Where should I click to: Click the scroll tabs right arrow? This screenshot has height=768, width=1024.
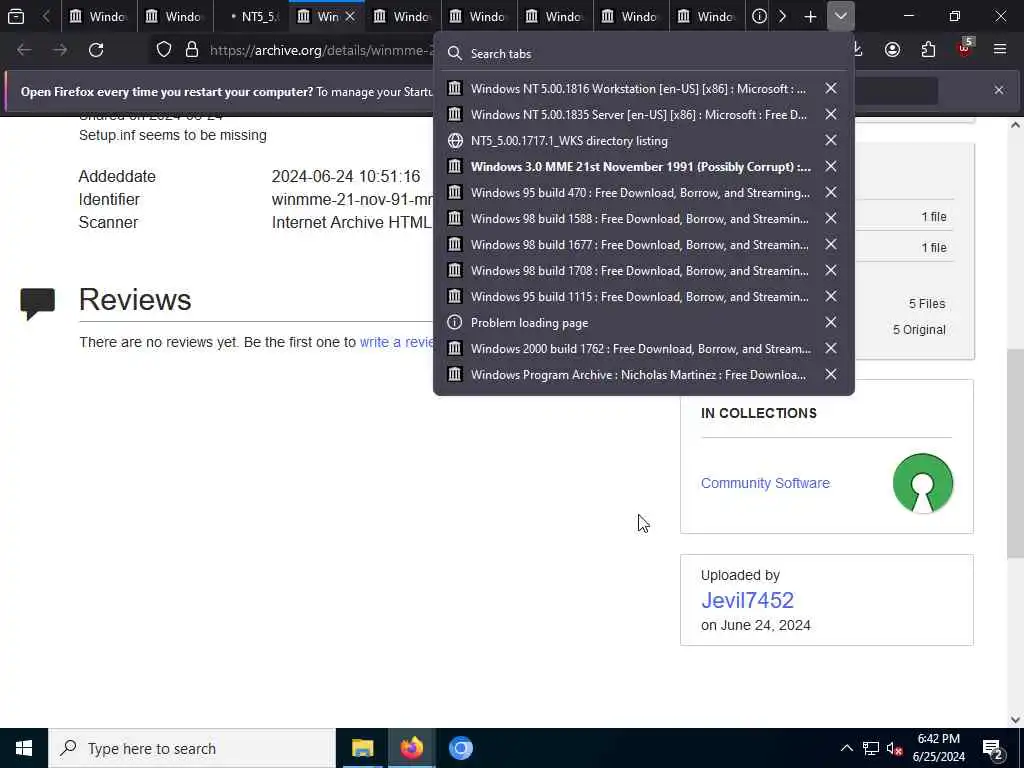pyautogui.click(x=782, y=16)
